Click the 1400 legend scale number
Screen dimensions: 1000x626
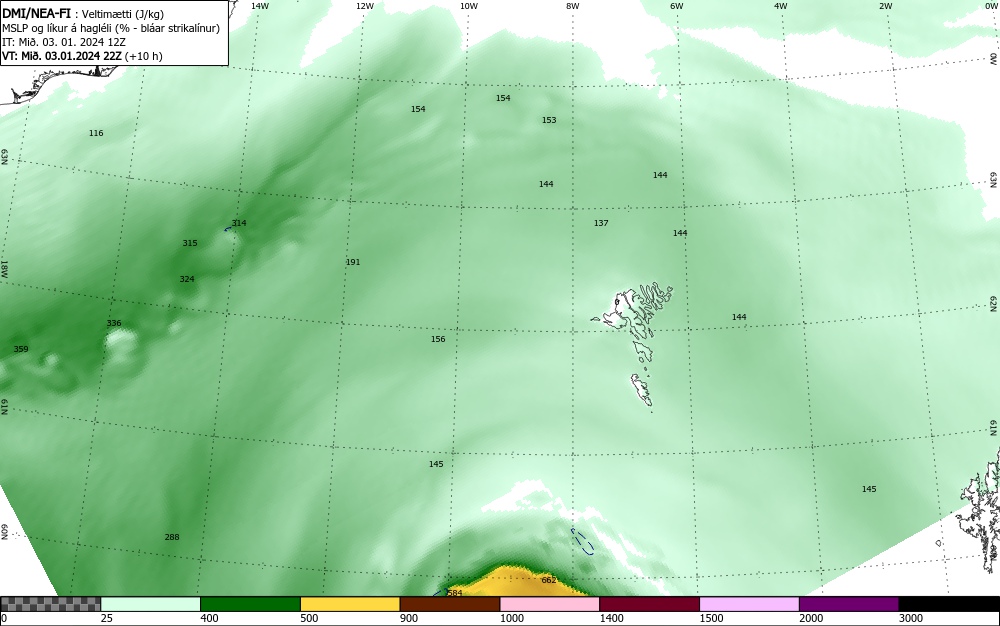tap(611, 618)
